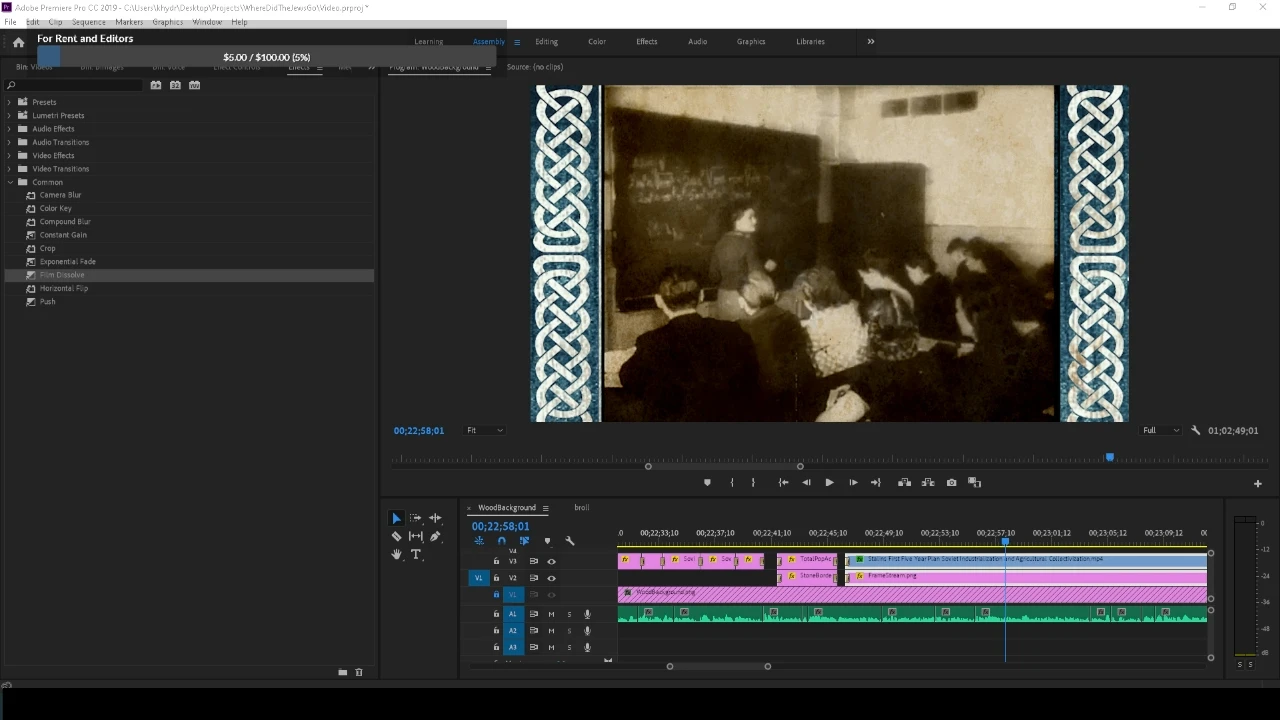Click Delete Custom Items trash icon

[359, 672]
